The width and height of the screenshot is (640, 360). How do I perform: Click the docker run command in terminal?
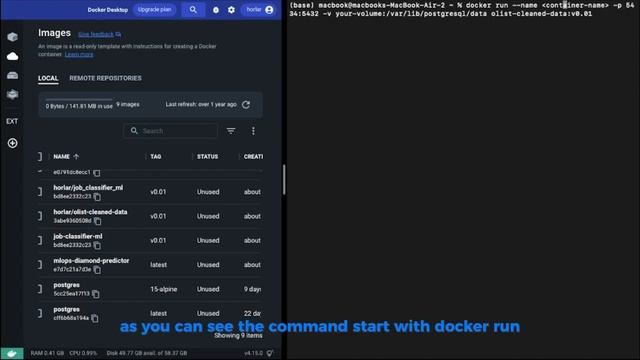point(461,9)
